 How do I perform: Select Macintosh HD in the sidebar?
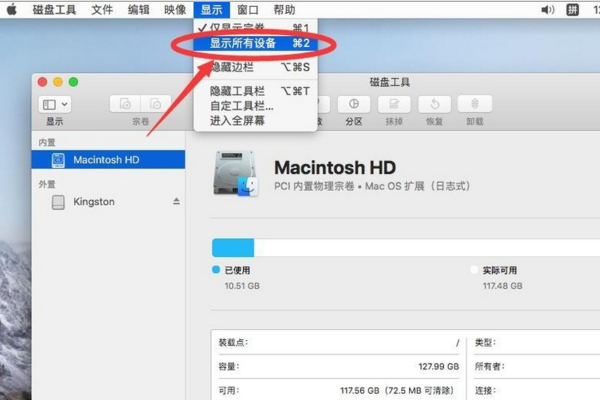[108, 160]
